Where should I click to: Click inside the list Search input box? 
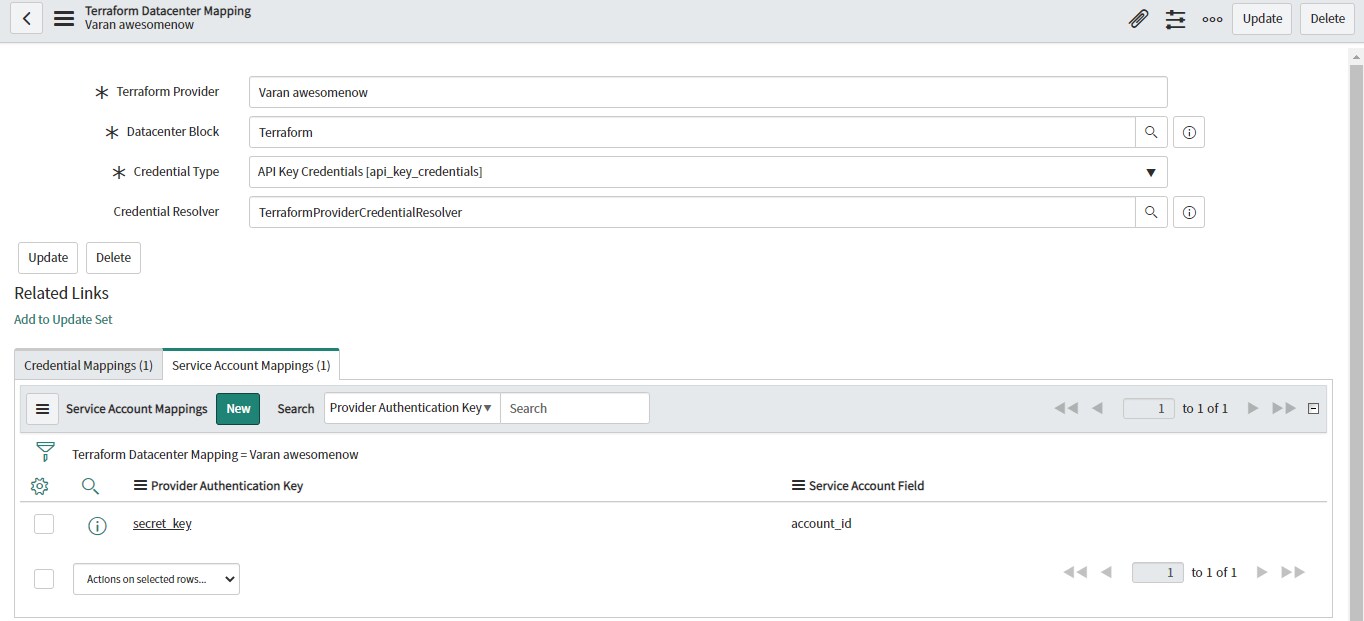(575, 408)
